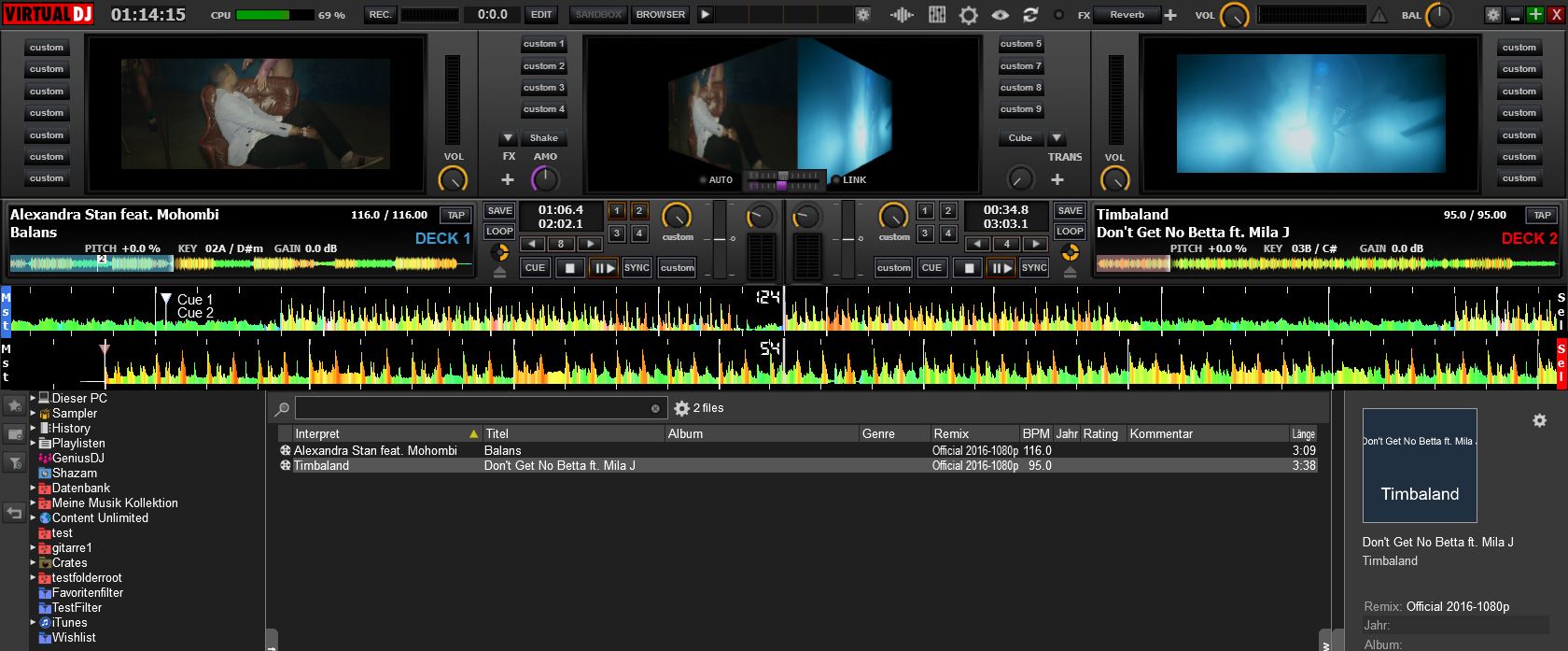
Task: Expand Datenbank tree node
Action: [33, 488]
